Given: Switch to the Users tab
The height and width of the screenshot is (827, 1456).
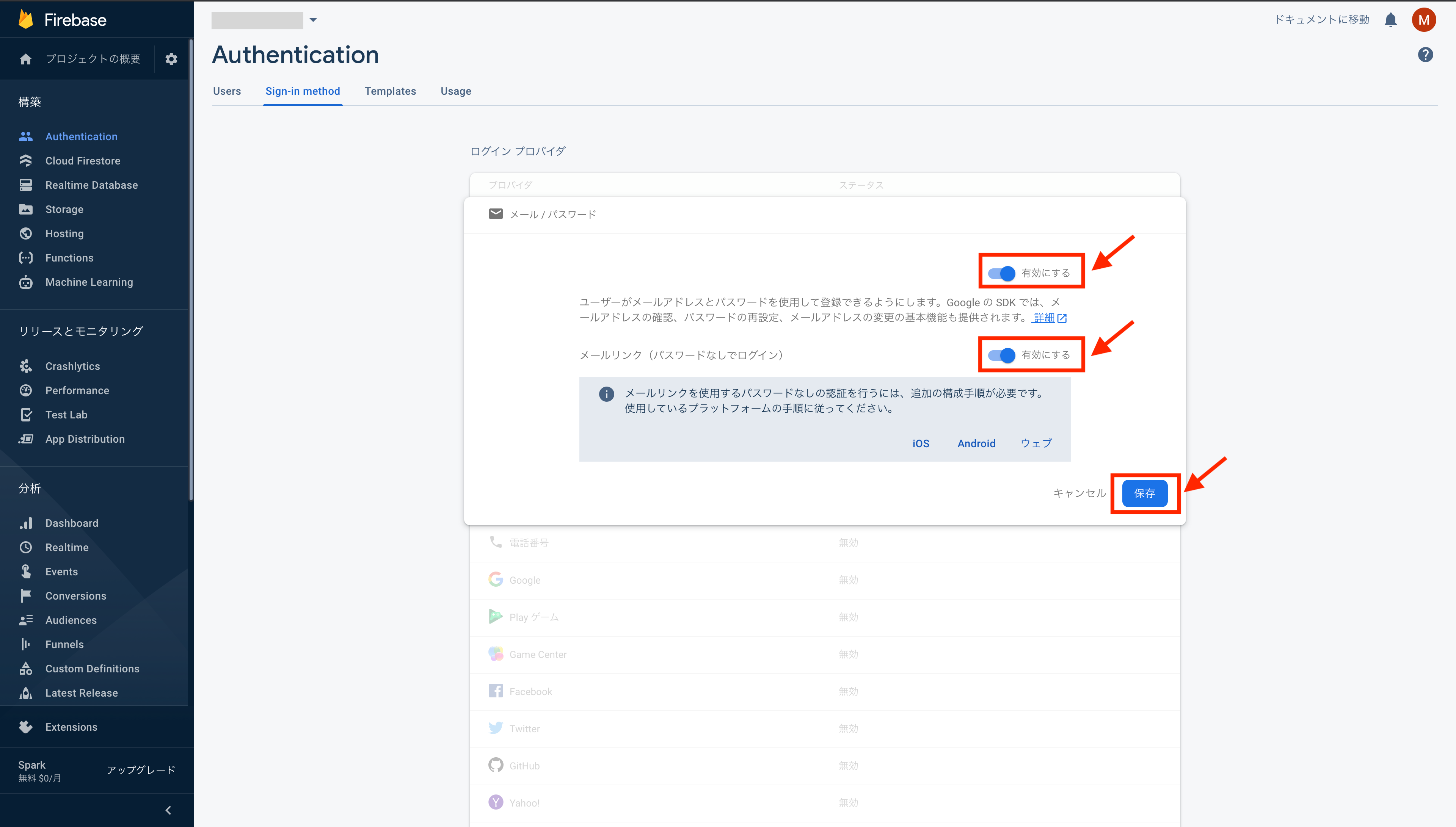Looking at the screenshot, I should point(227,91).
